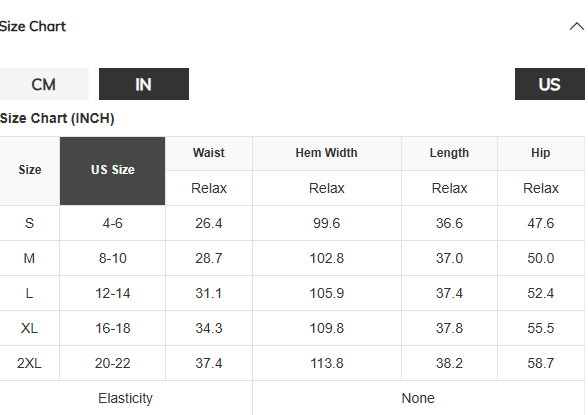This screenshot has height=415, width=588.
Task: Collapse the Size Chart section chevron
Action: (576, 27)
